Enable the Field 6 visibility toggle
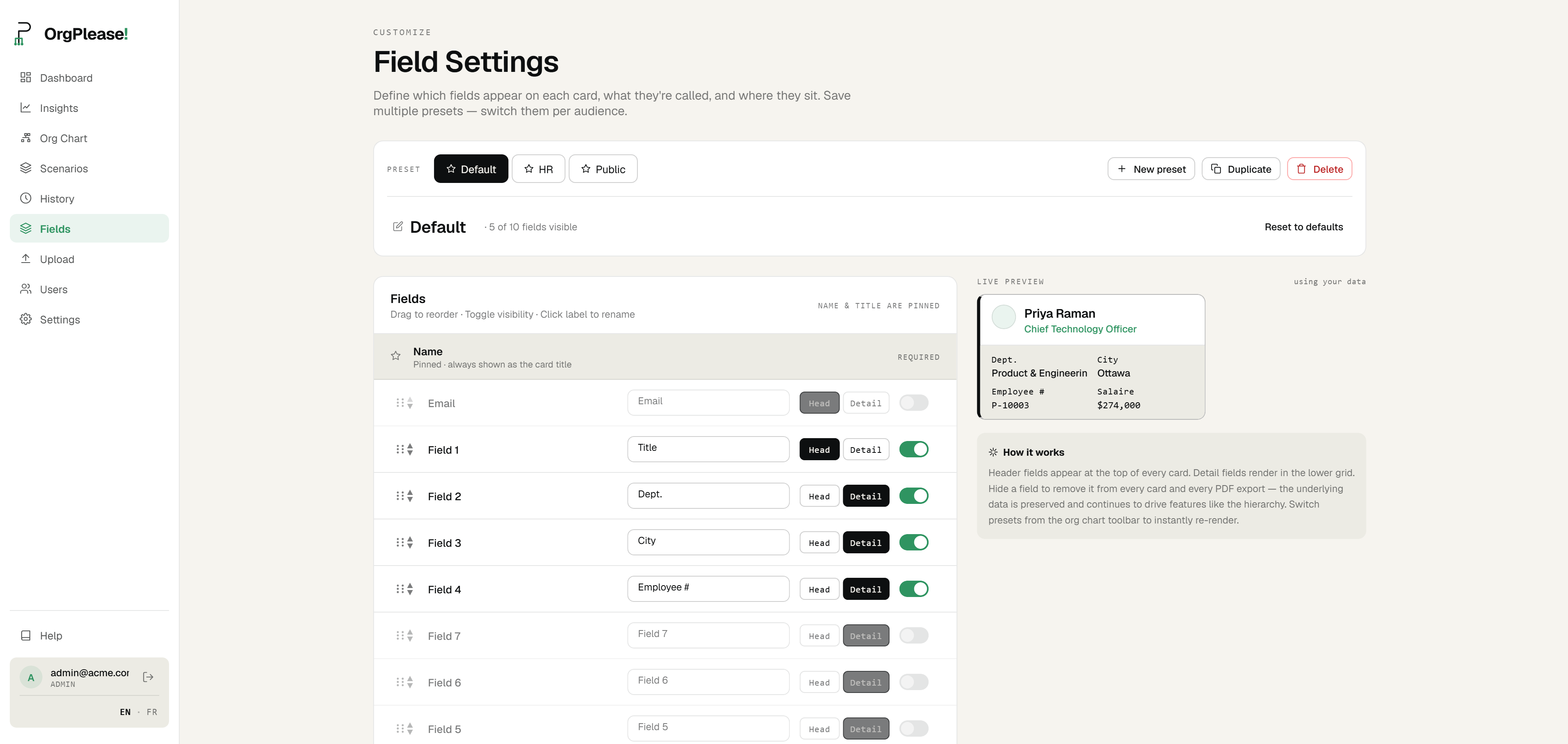The image size is (1568, 744). click(914, 682)
